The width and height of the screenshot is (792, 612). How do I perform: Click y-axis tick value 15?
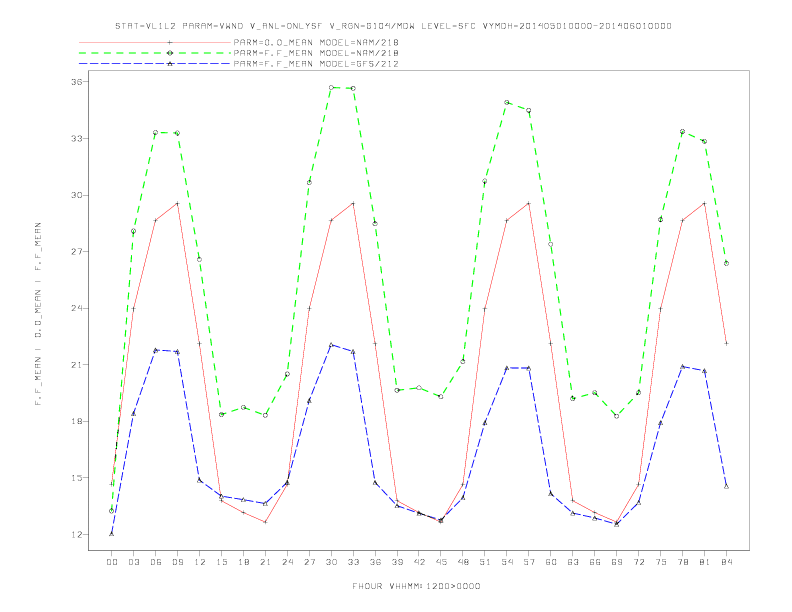coord(76,478)
